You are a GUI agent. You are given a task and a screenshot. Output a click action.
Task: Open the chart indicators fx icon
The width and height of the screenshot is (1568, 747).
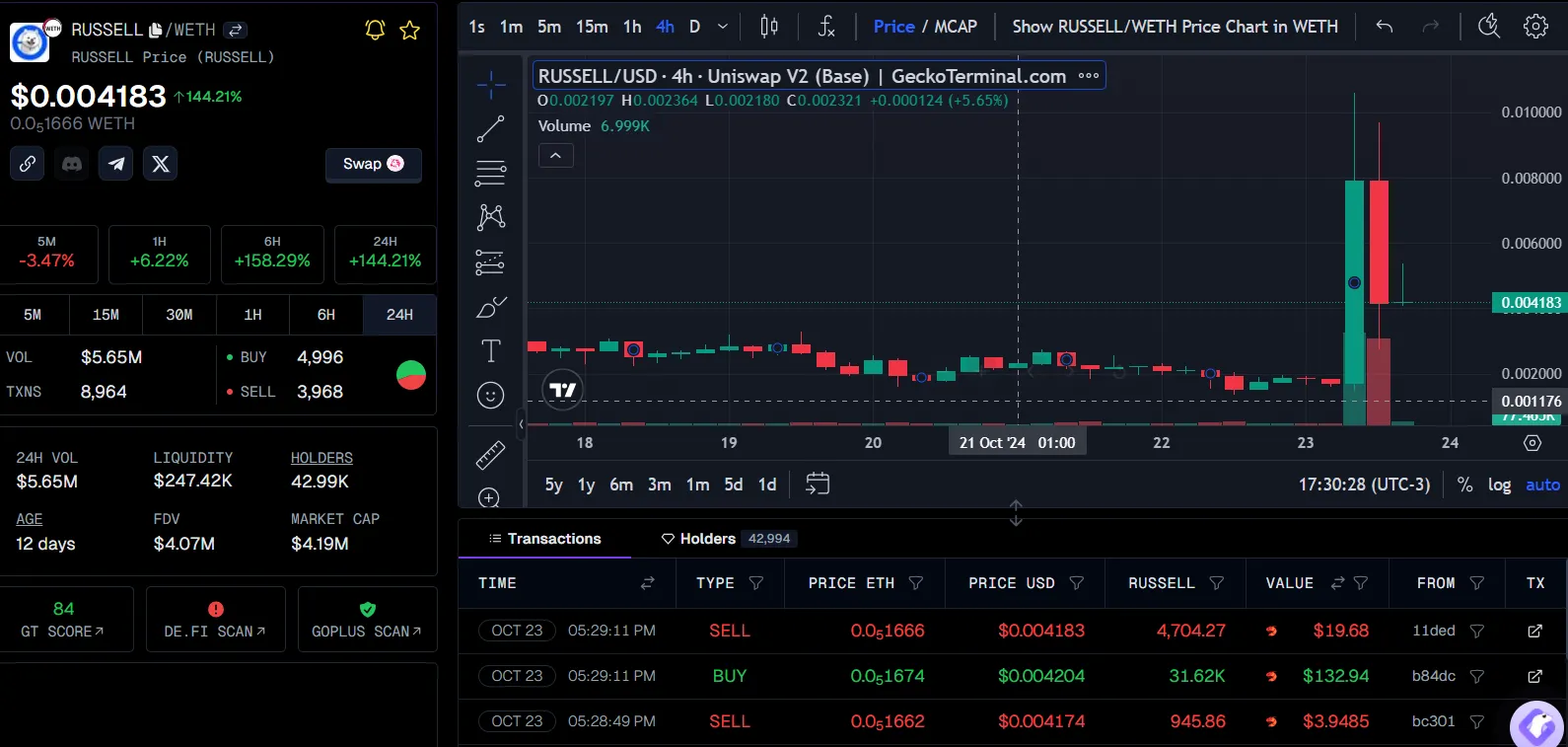[826, 27]
